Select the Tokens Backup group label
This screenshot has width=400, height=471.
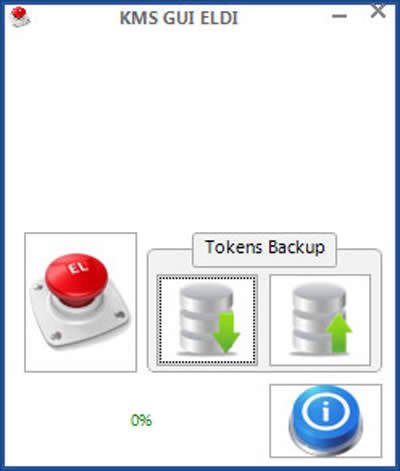[x=265, y=247]
